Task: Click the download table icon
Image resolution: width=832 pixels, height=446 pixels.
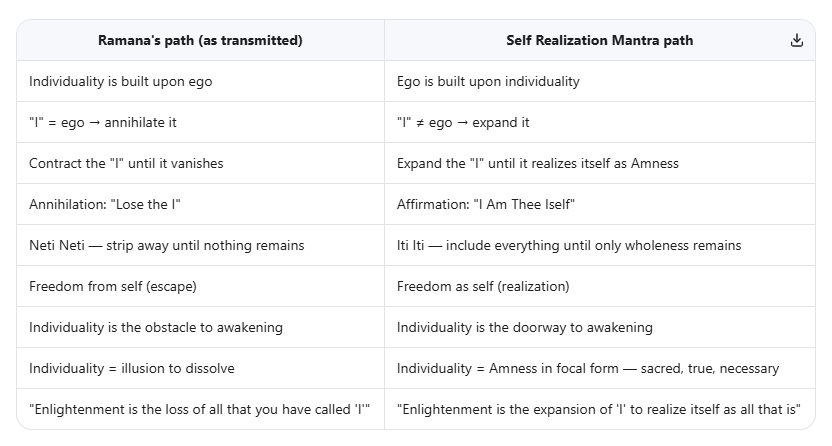Action: (x=796, y=40)
